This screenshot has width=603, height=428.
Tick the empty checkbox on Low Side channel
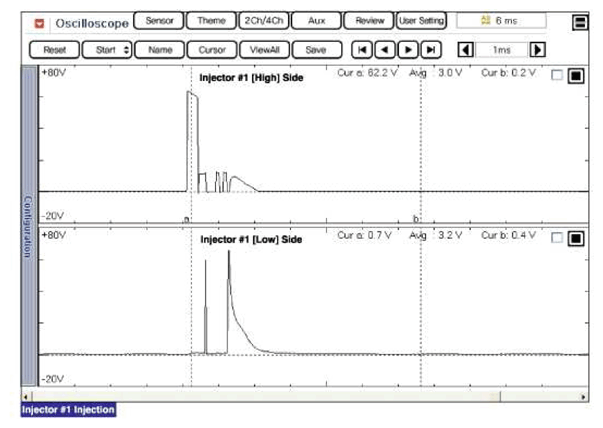(x=557, y=238)
